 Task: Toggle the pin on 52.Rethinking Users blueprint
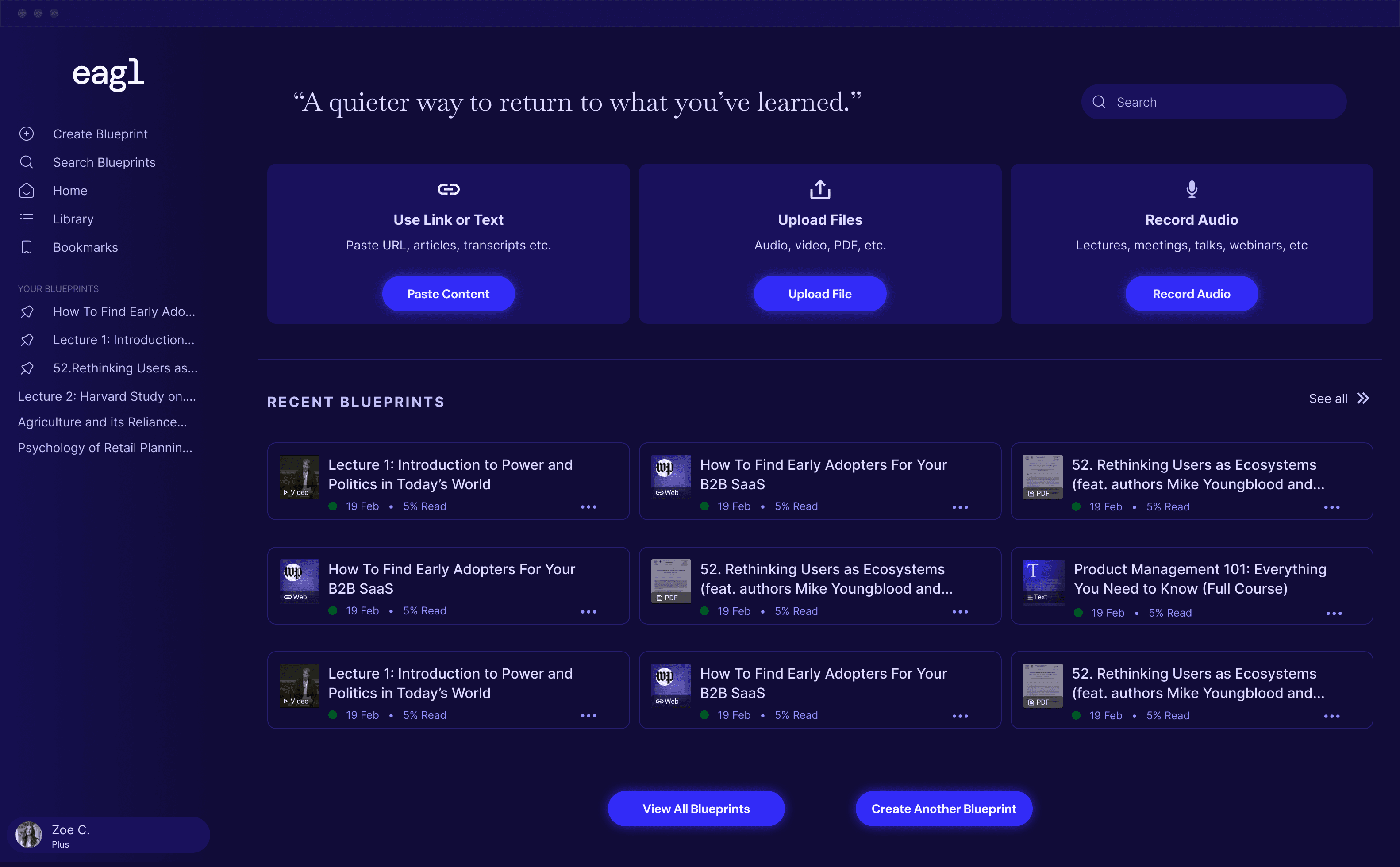pos(27,368)
